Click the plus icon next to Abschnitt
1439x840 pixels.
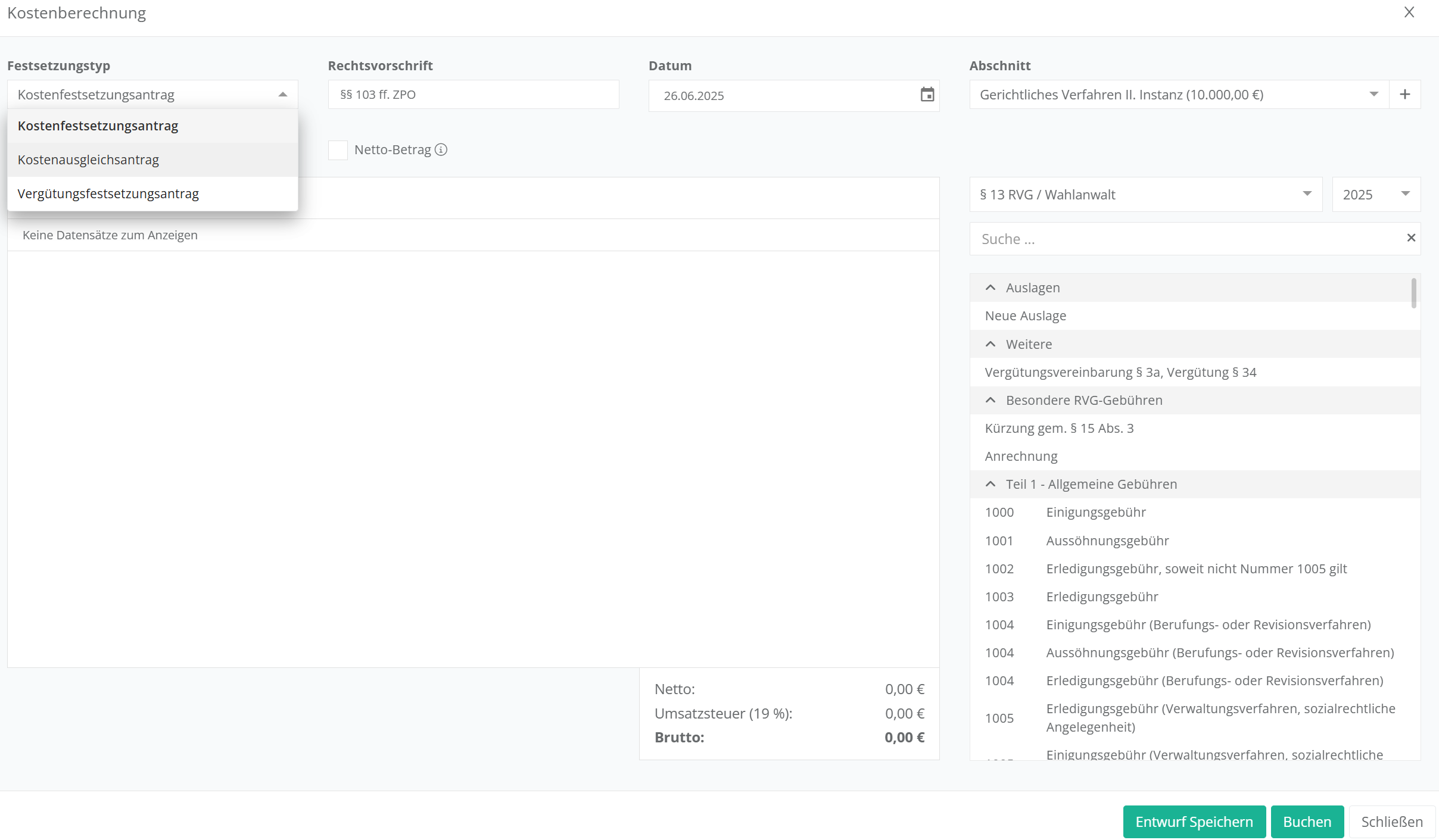[x=1404, y=95]
